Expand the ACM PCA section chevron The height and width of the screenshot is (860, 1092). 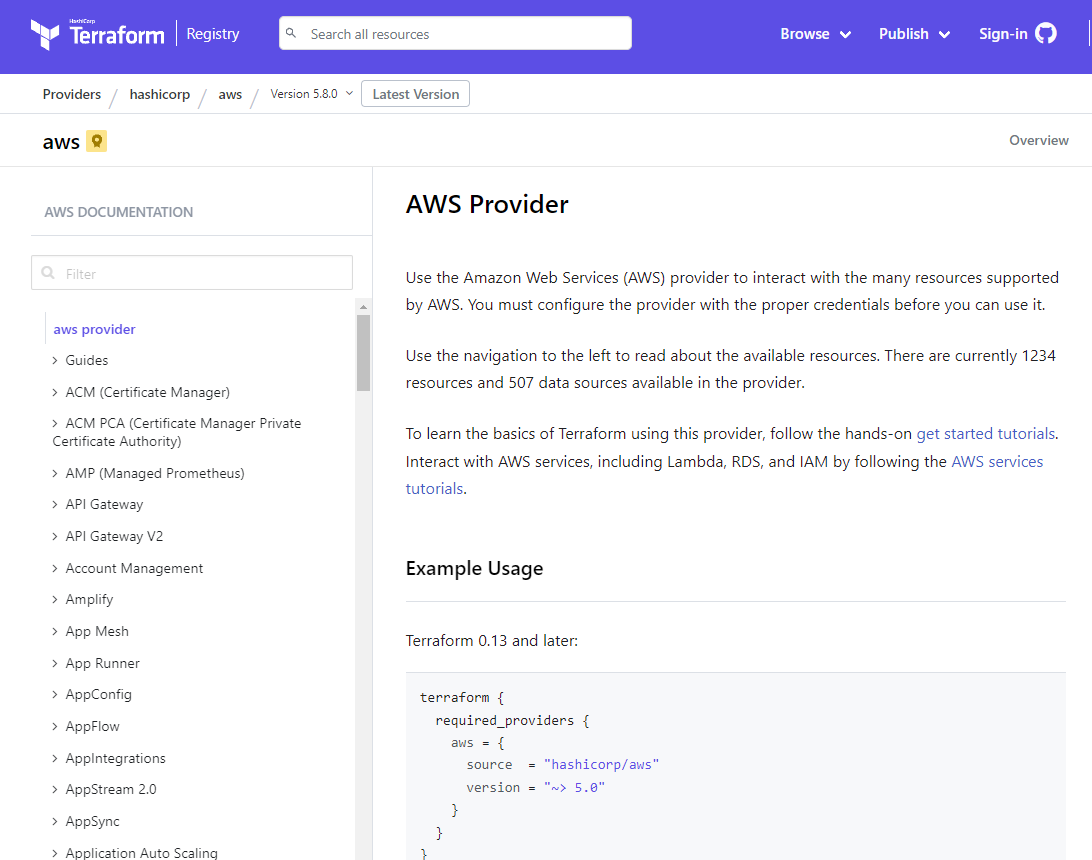click(x=55, y=423)
